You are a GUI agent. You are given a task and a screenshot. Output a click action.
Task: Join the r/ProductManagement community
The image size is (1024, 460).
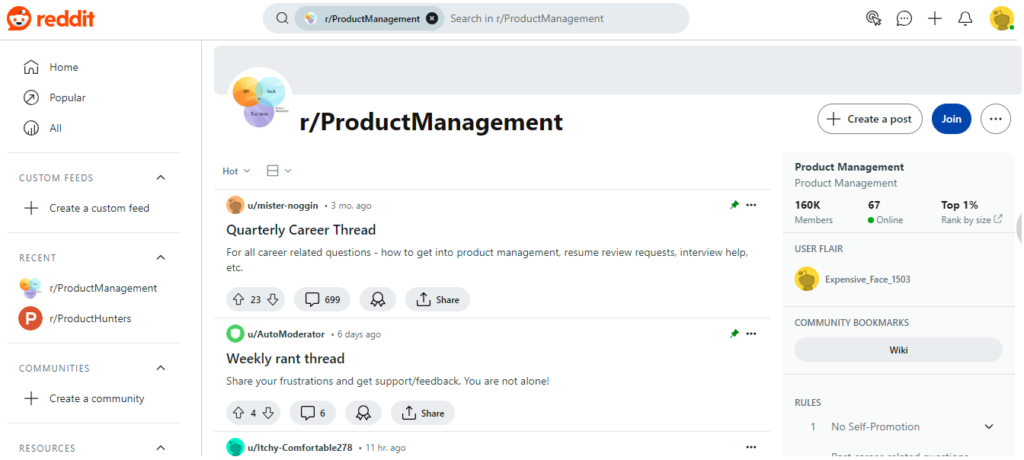point(951,119)
